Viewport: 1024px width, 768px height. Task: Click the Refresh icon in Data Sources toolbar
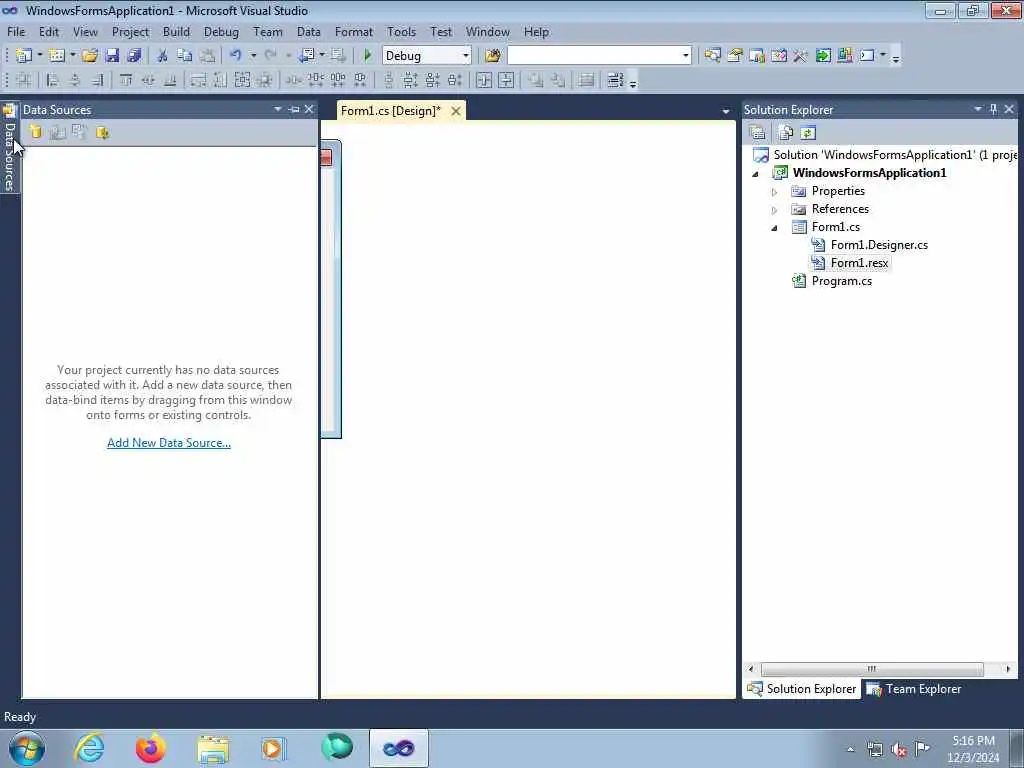pyautogui.click(x=103, y=133)
